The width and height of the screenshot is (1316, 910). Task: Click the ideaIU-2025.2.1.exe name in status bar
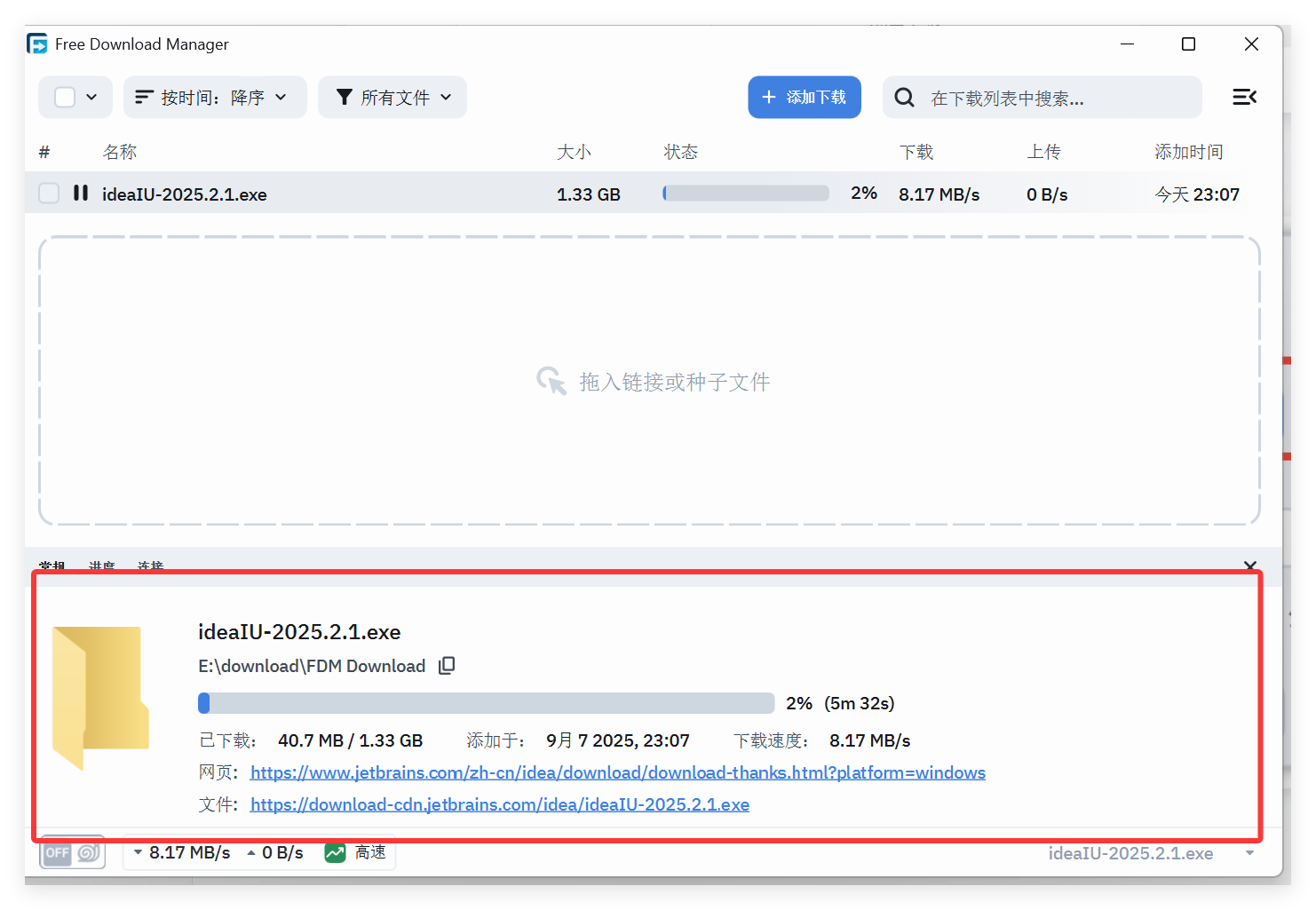(1130, 853)
